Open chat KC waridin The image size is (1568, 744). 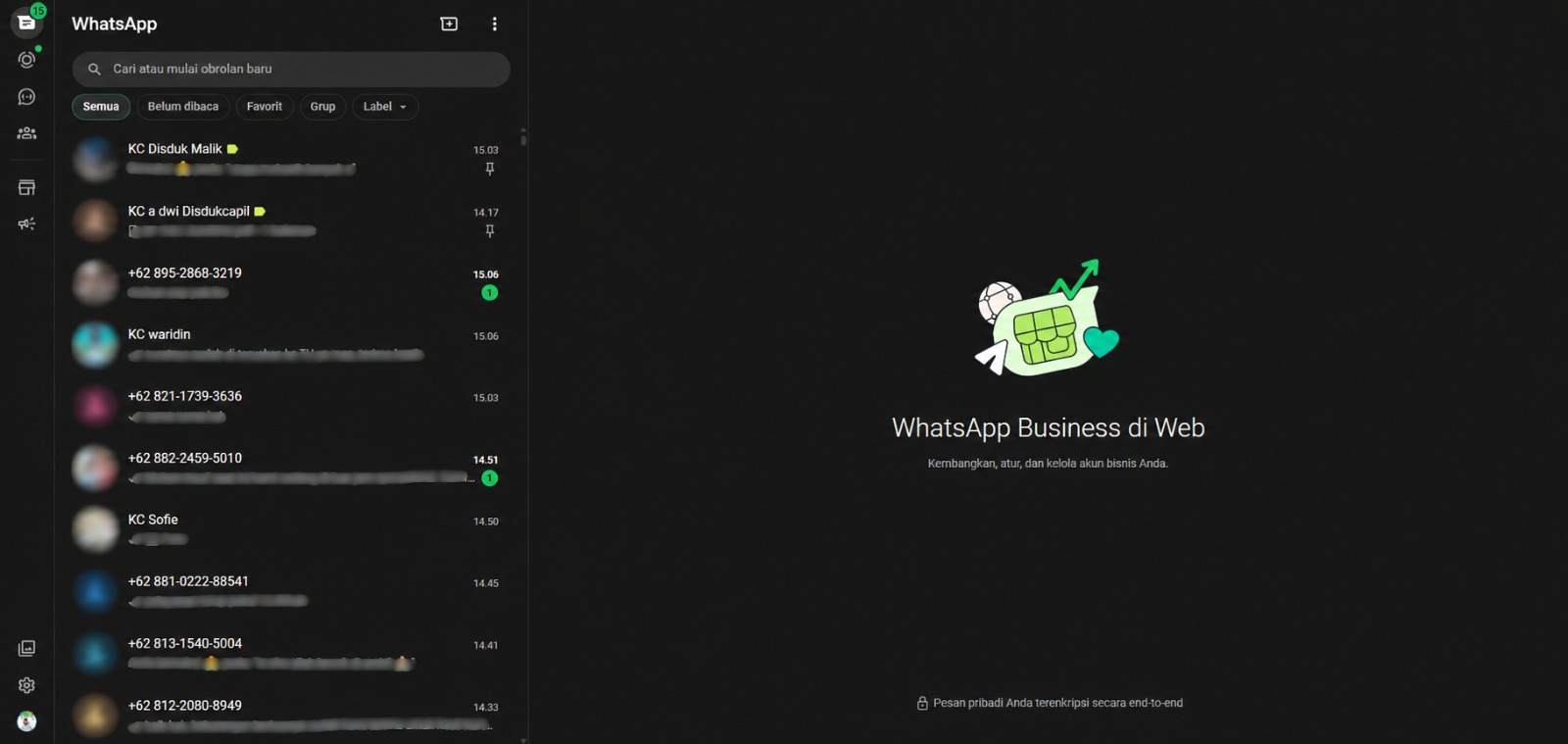(x=291, y=344)
